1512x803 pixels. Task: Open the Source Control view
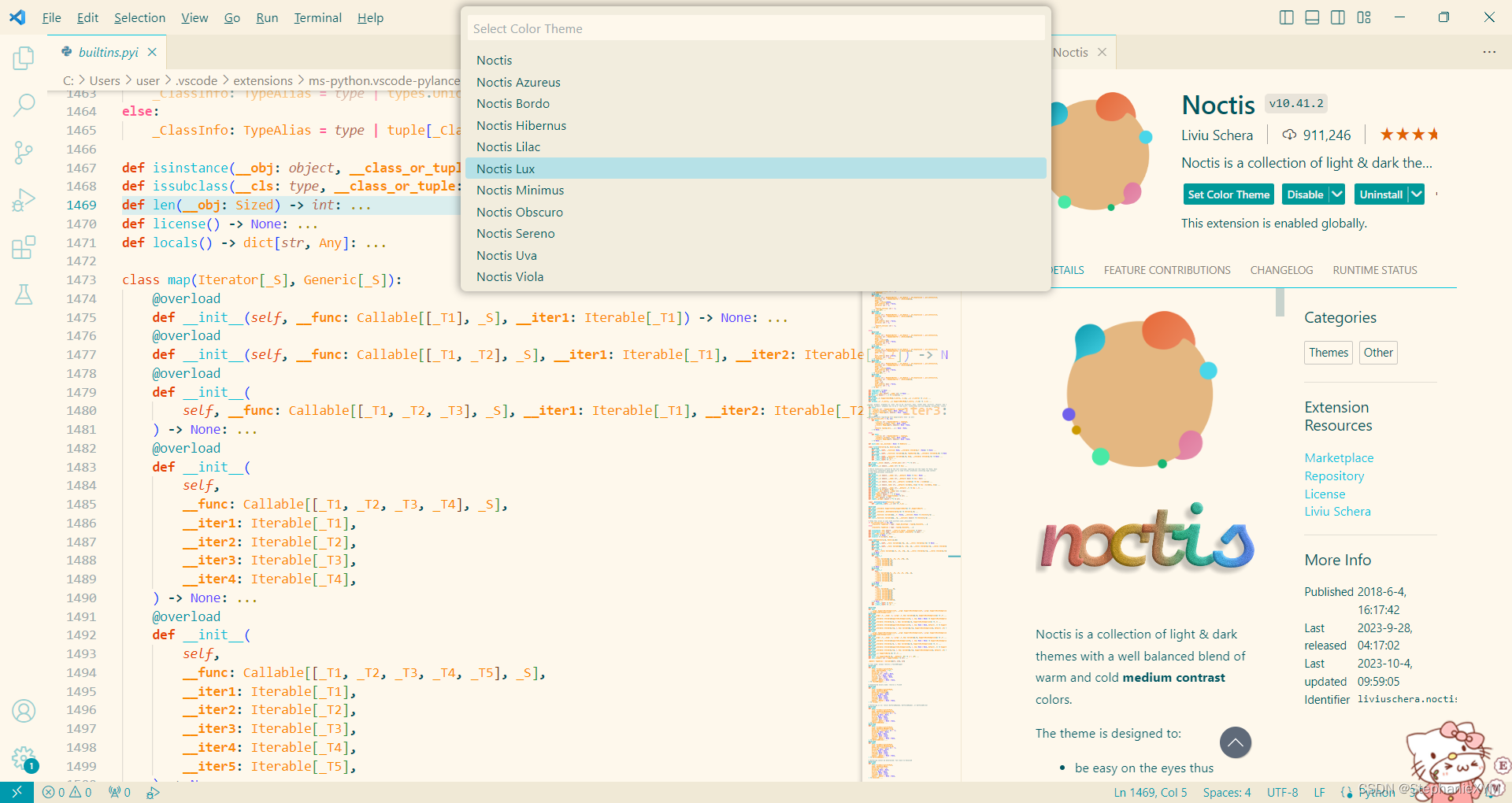pyautogui.click(x=24, y=152)
